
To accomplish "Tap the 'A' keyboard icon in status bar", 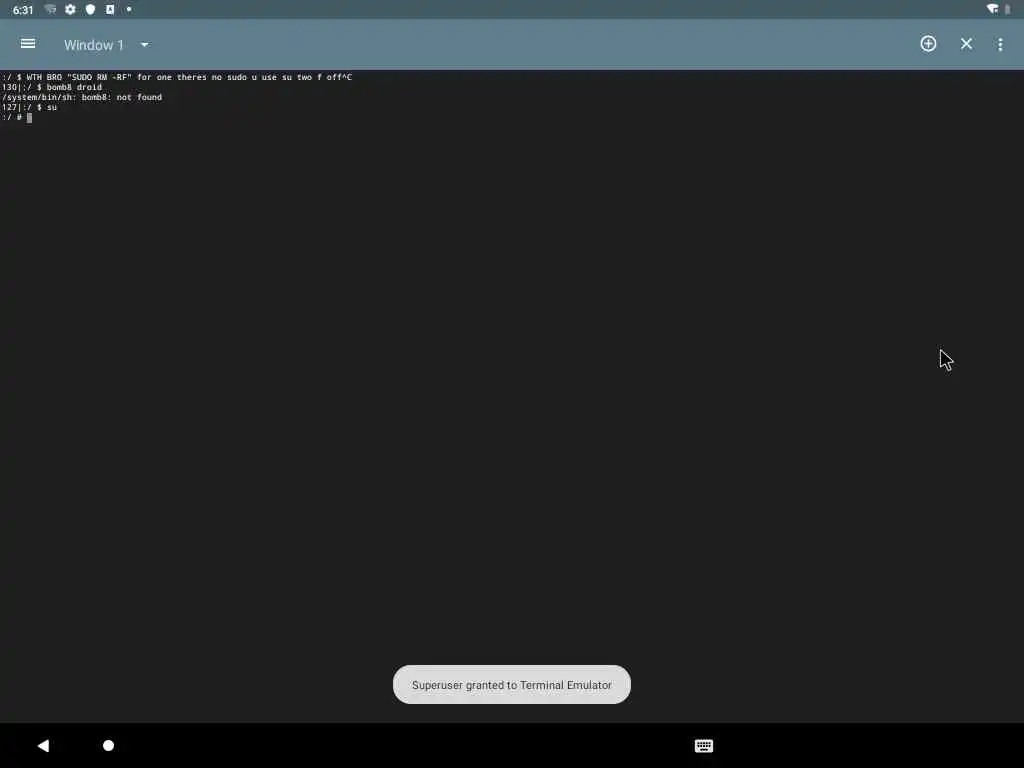I will pyautogui.click(x=110, y=9).
